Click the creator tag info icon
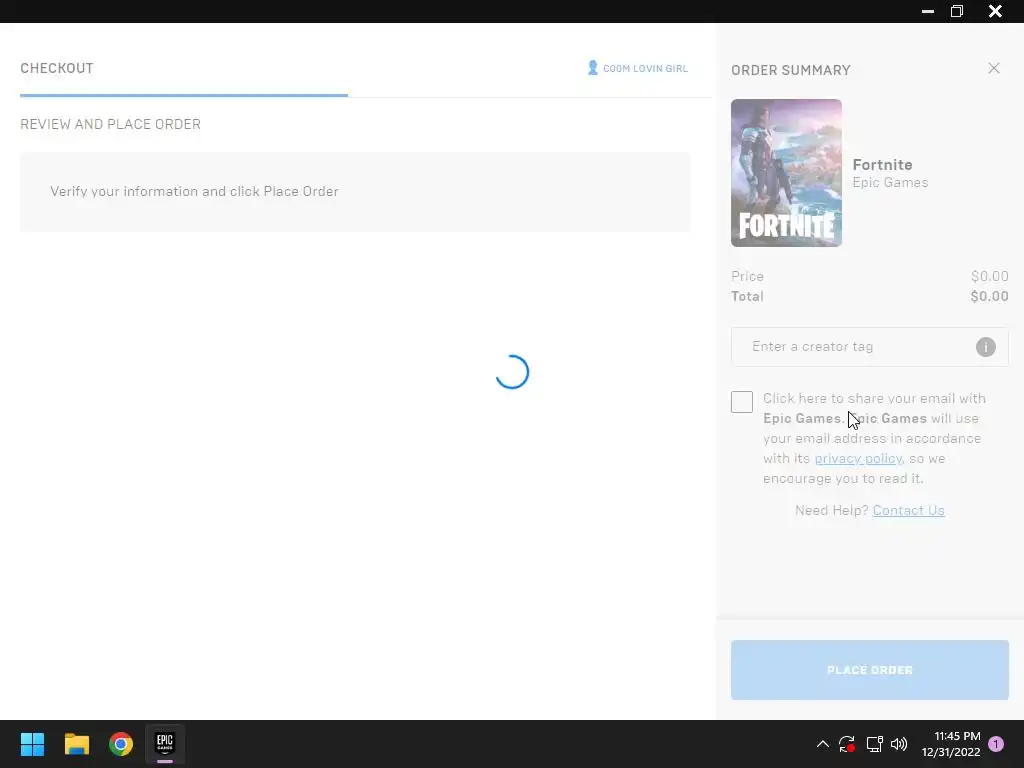The height and width of the screenshot is (768, 1024). (x=985, y=347)
